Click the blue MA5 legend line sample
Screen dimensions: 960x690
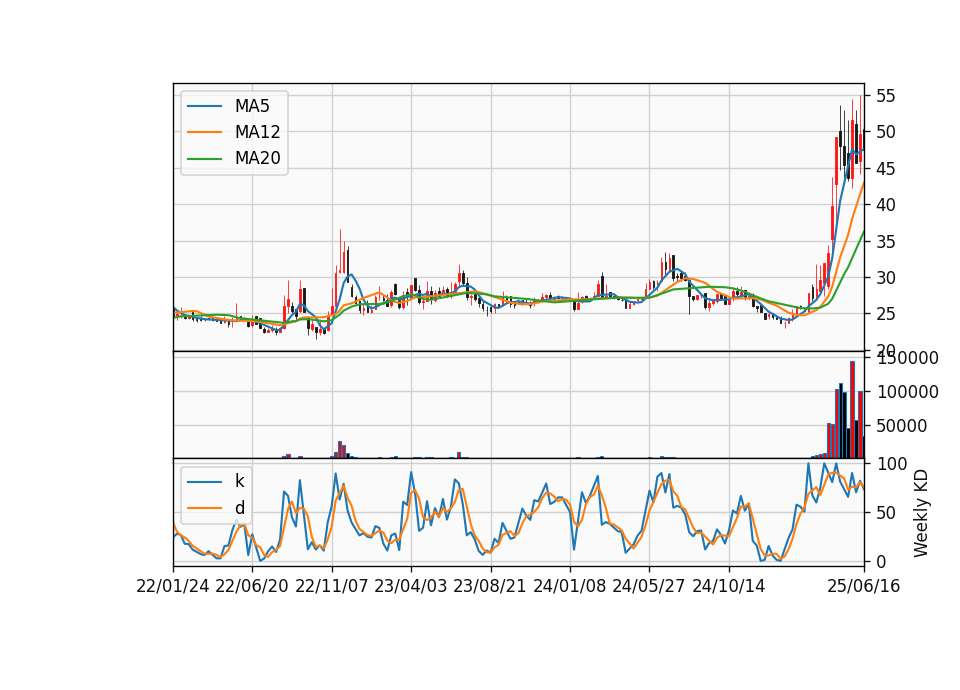(x=204, y=106)
